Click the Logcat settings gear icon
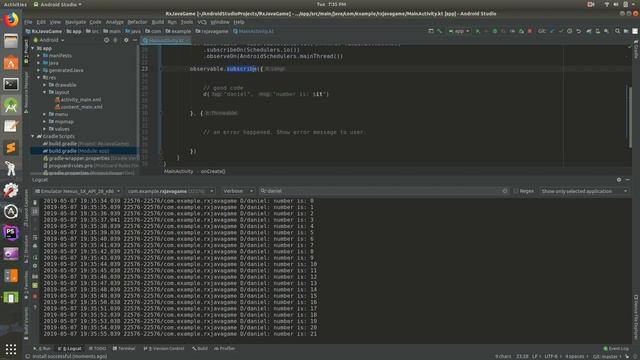Screen dimensions: 640x360 [619, 180]
